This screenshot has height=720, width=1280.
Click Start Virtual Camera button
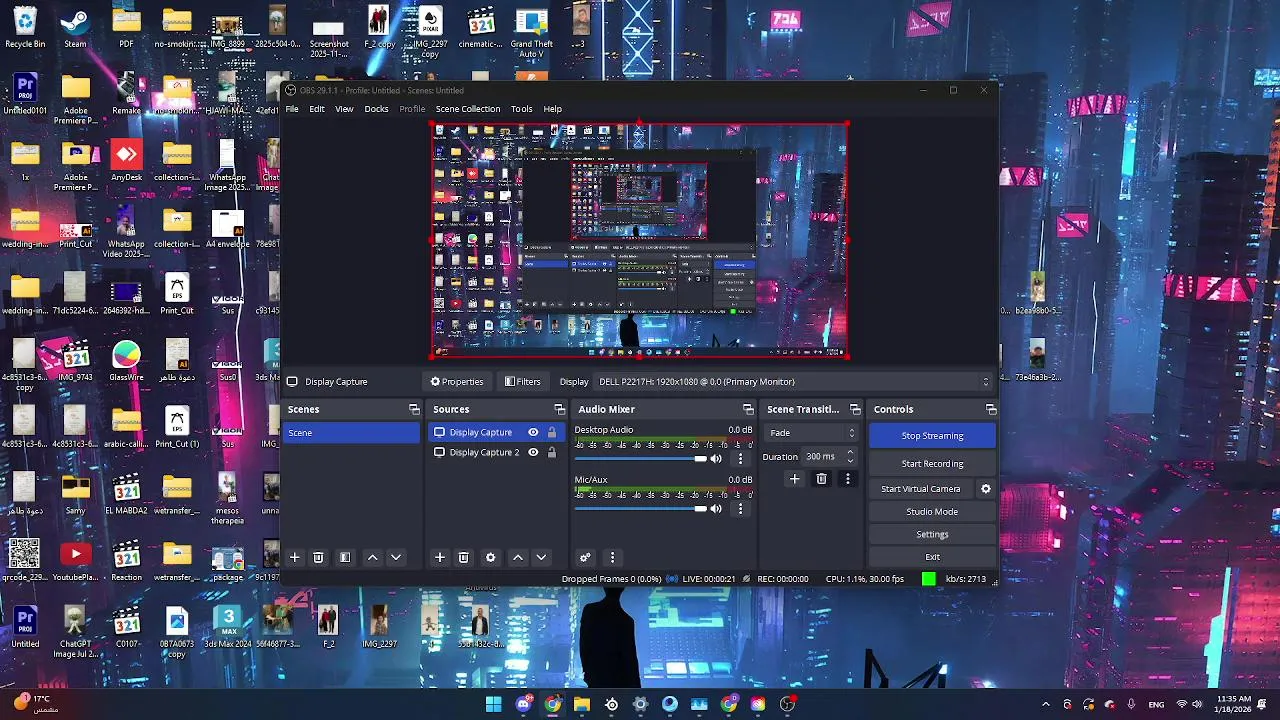coord(920,489)
